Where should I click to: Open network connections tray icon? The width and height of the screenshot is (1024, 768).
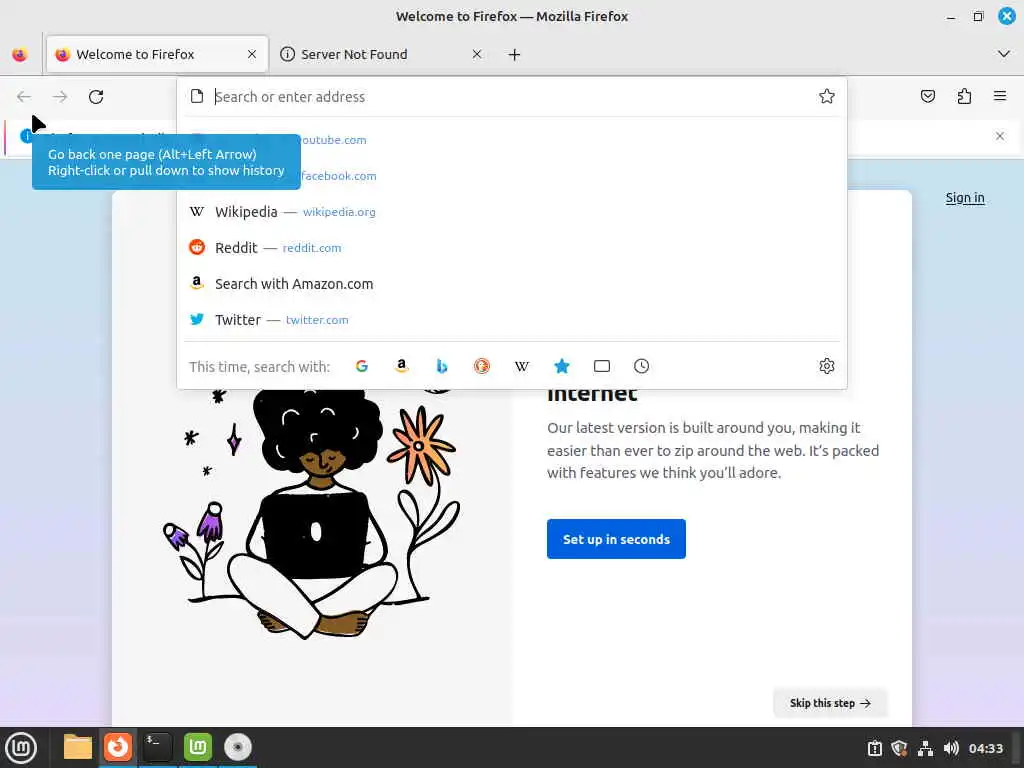(925, 748)
